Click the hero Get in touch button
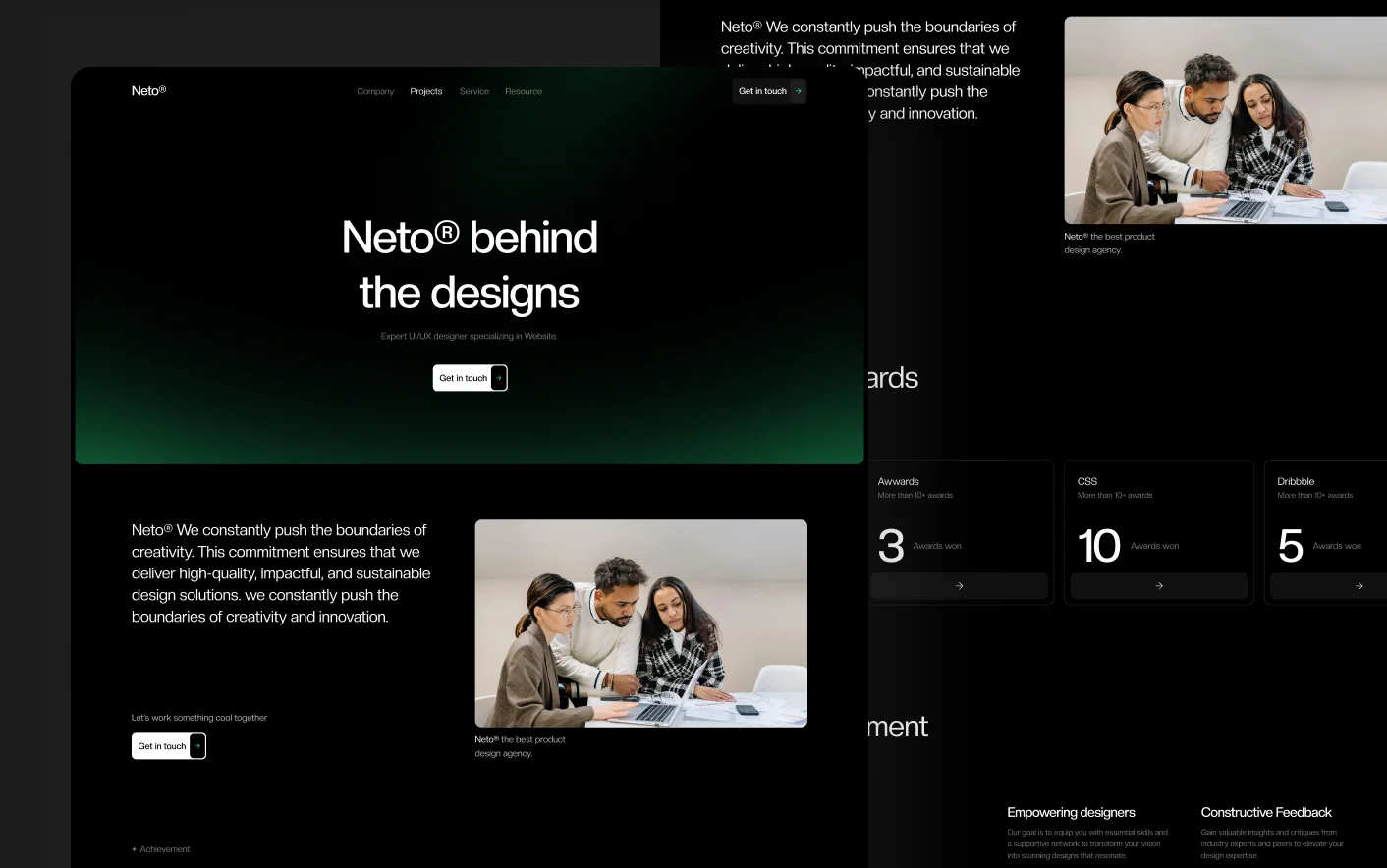This screenshot has height=868, width=1387. (x=470, y=378)
